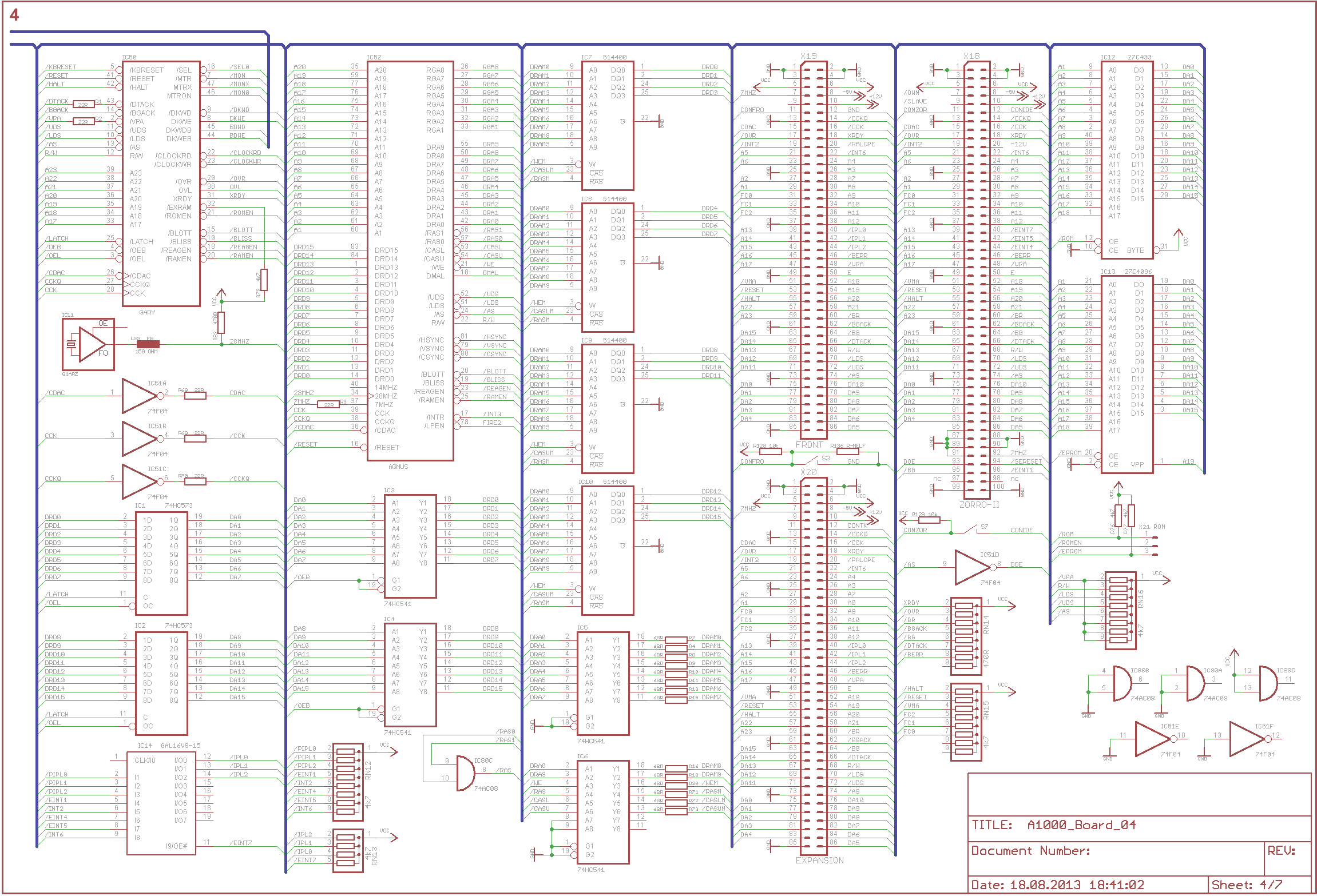Click the "/KBRESET" net label on GARY
The width and height of the screenshot is (1317, 896).
61,67
